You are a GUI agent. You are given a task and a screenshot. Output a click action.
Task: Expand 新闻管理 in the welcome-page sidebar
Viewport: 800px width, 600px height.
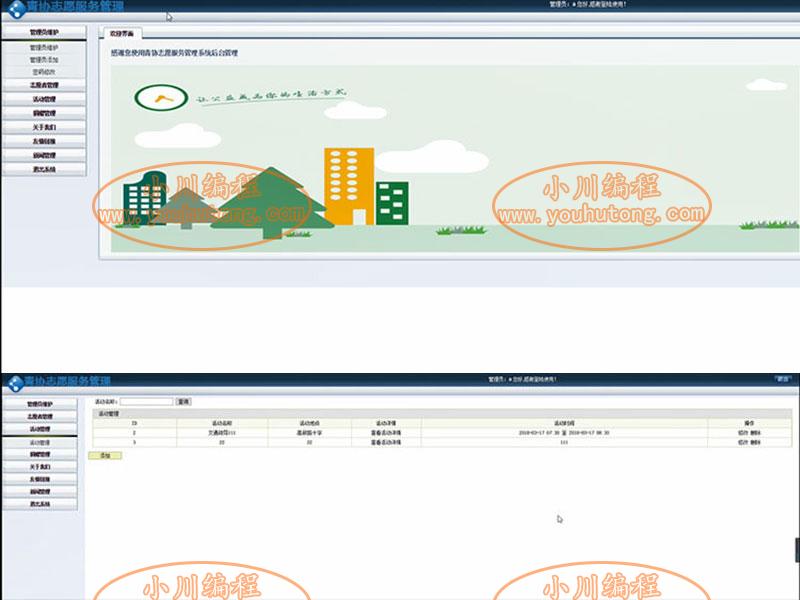(x=44, y=155)
